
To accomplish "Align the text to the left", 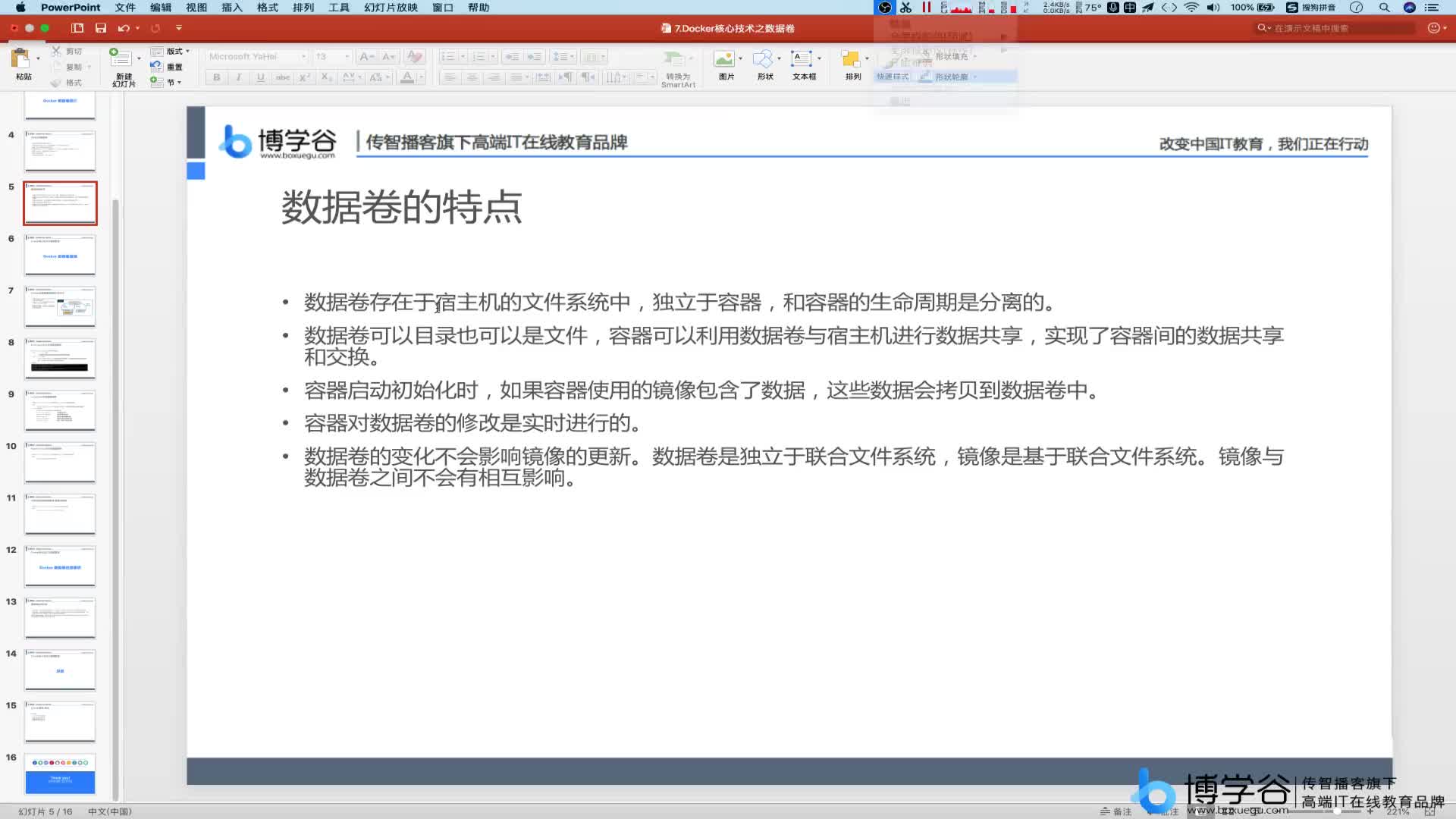I will point(450,77).
